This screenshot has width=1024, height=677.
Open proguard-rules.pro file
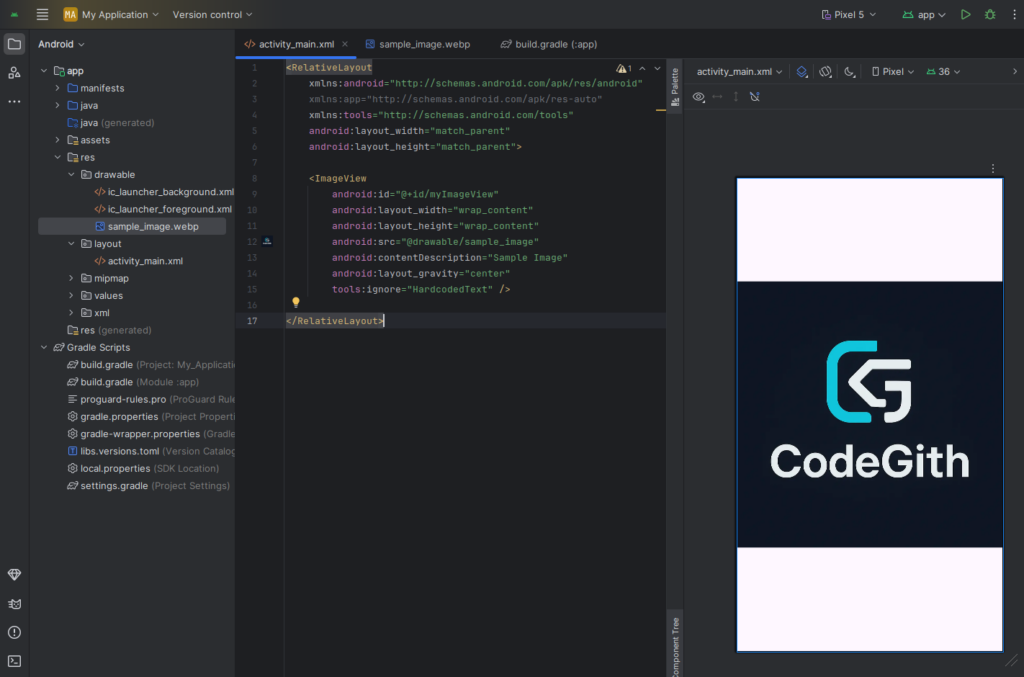[x=151, y=399]
